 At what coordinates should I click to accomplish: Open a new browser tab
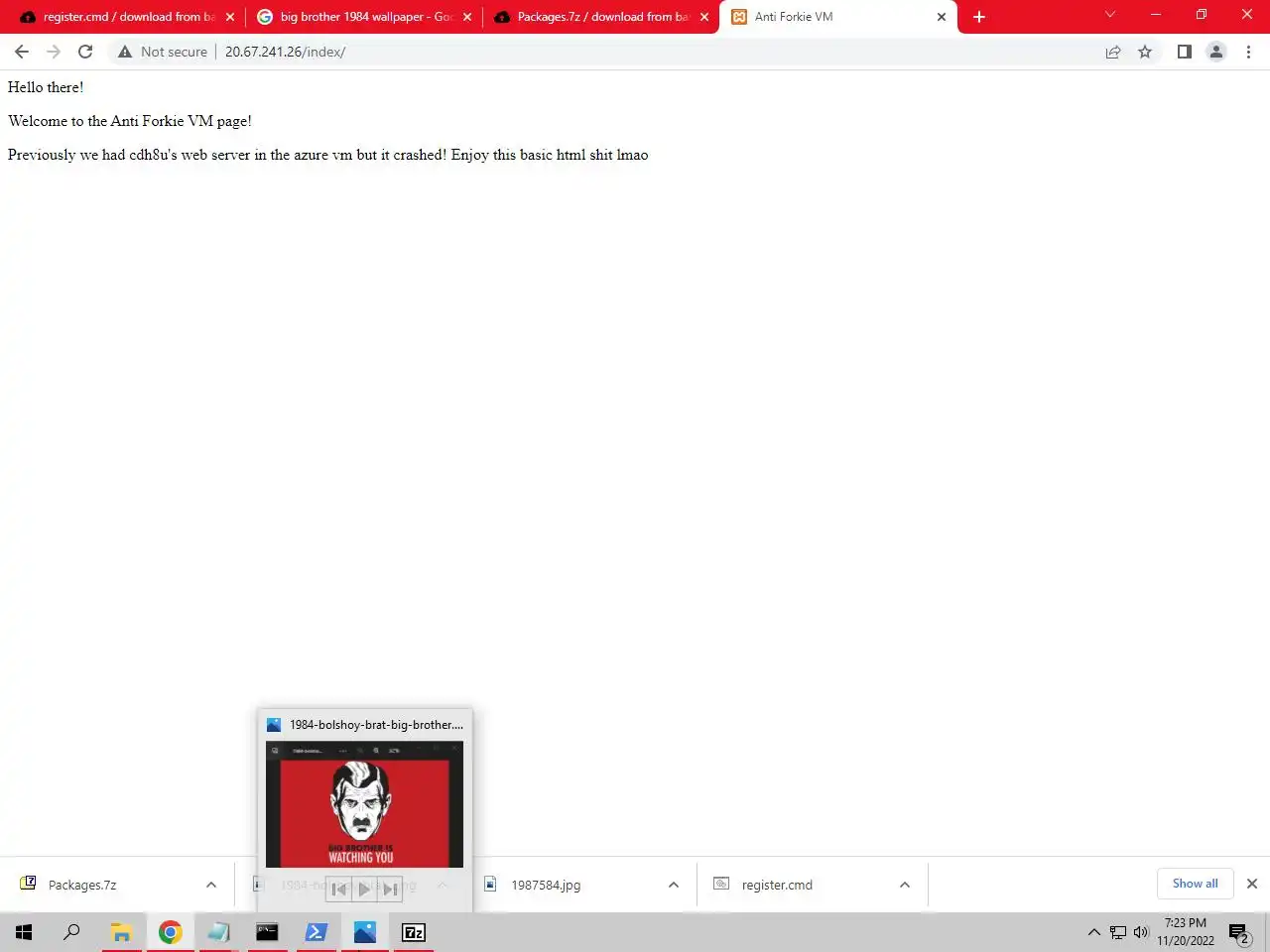tap(979, 17)
